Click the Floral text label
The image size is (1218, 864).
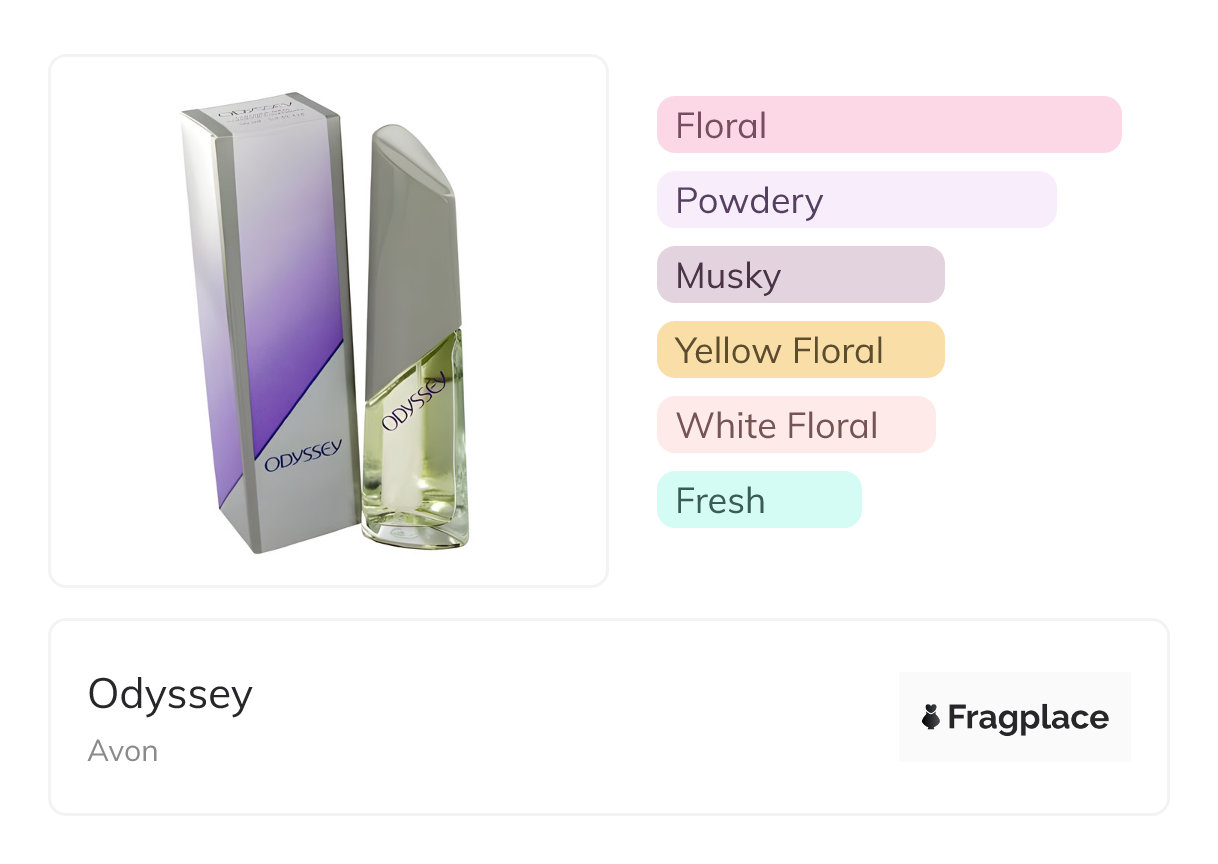pos(721,126)
